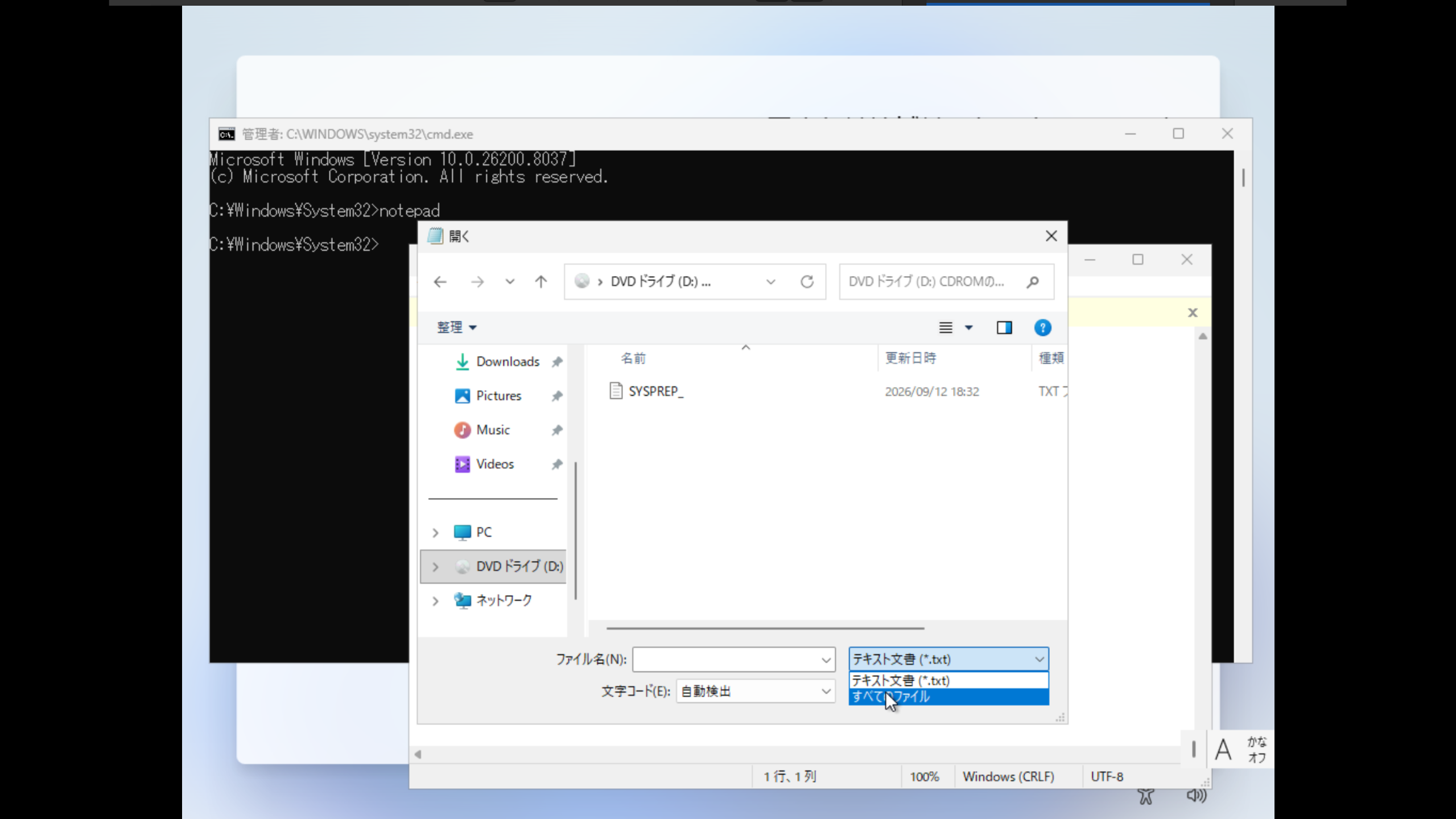Open the file name history dropdown

click(x=826, y=660)
